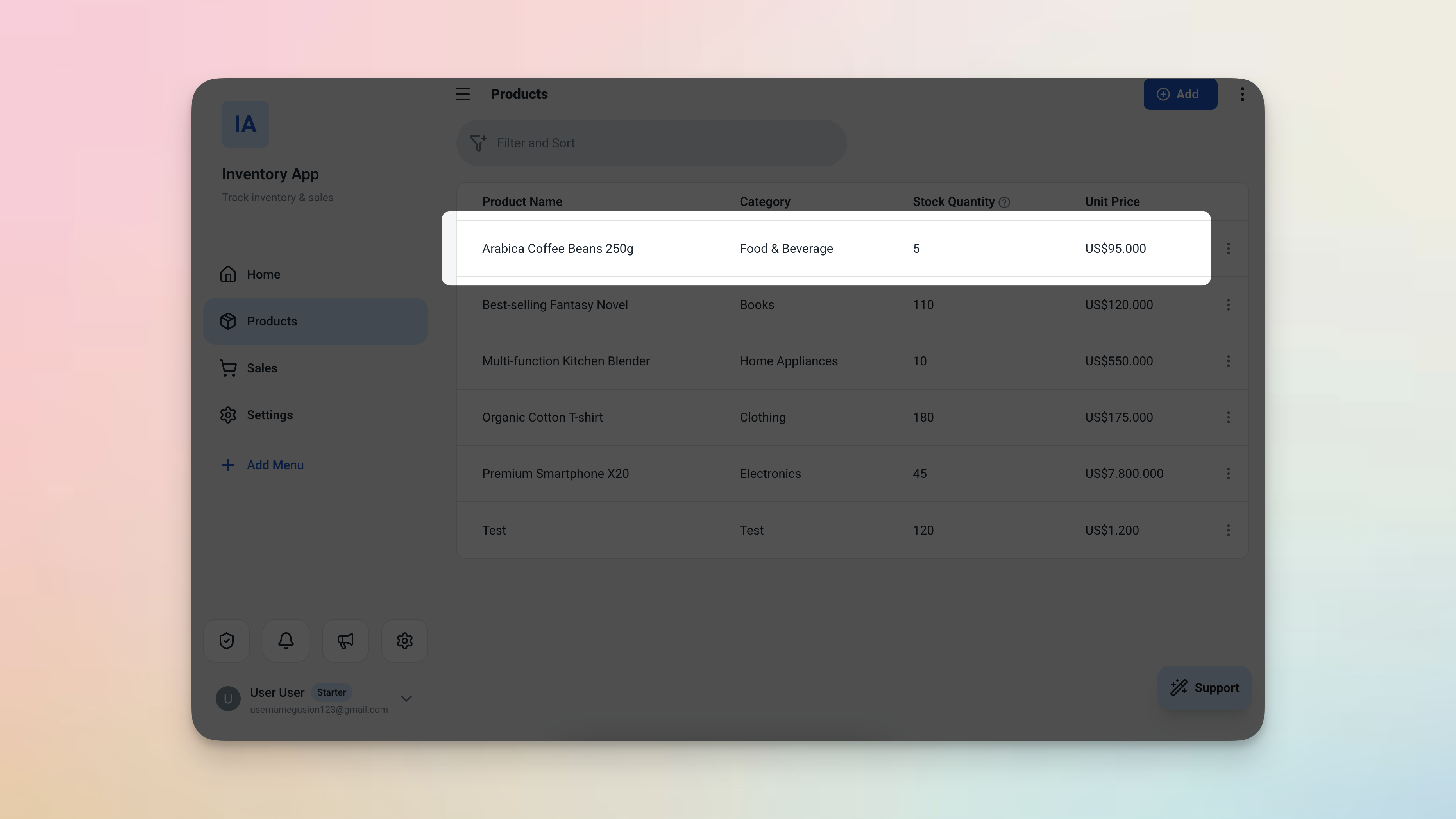Click the user avatar U
1456x819 pixels.
pos(228,699)
